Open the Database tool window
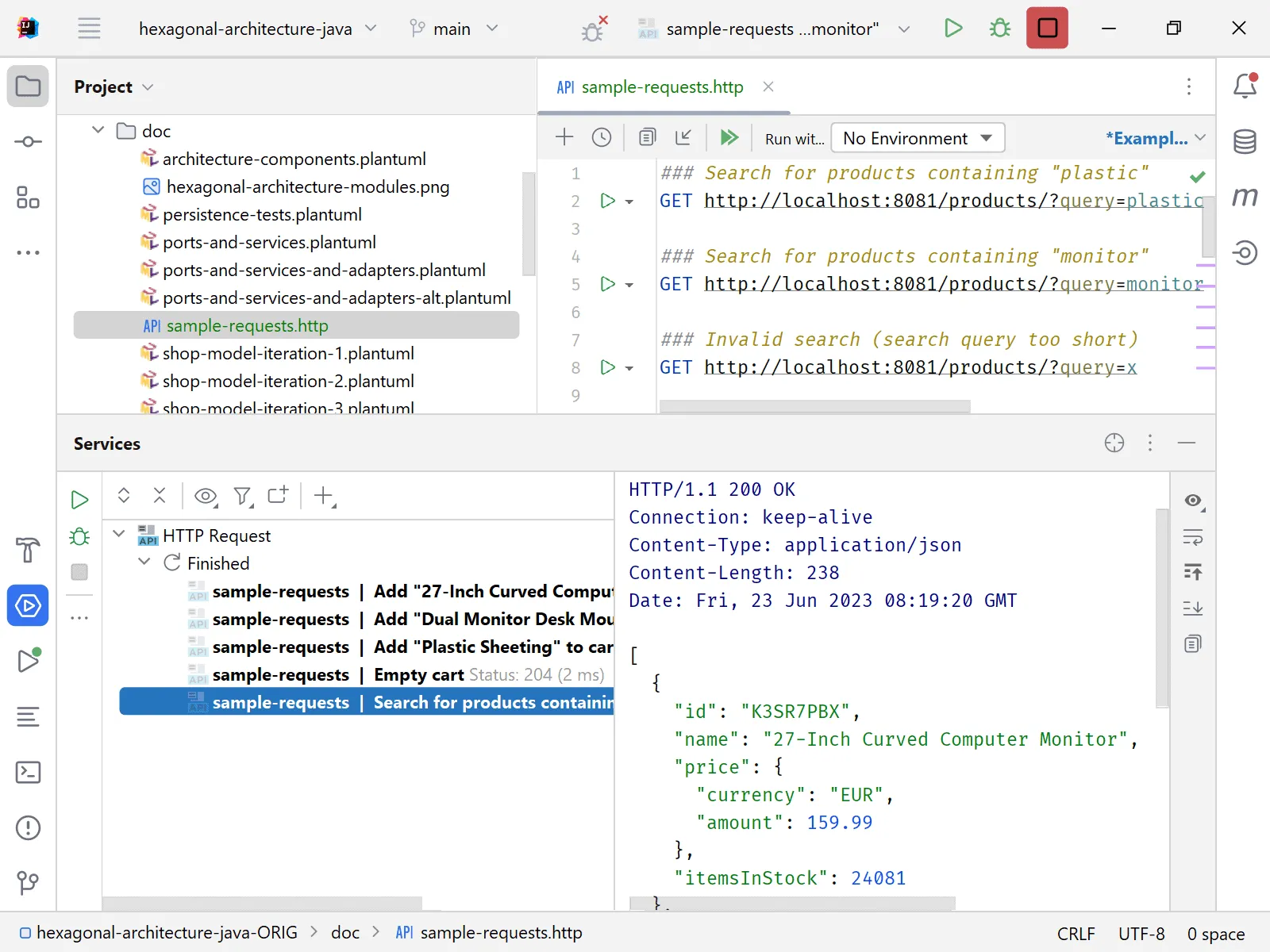Image resolution: width=1270 pixels, height=952 pixels. pos(1245,142)
